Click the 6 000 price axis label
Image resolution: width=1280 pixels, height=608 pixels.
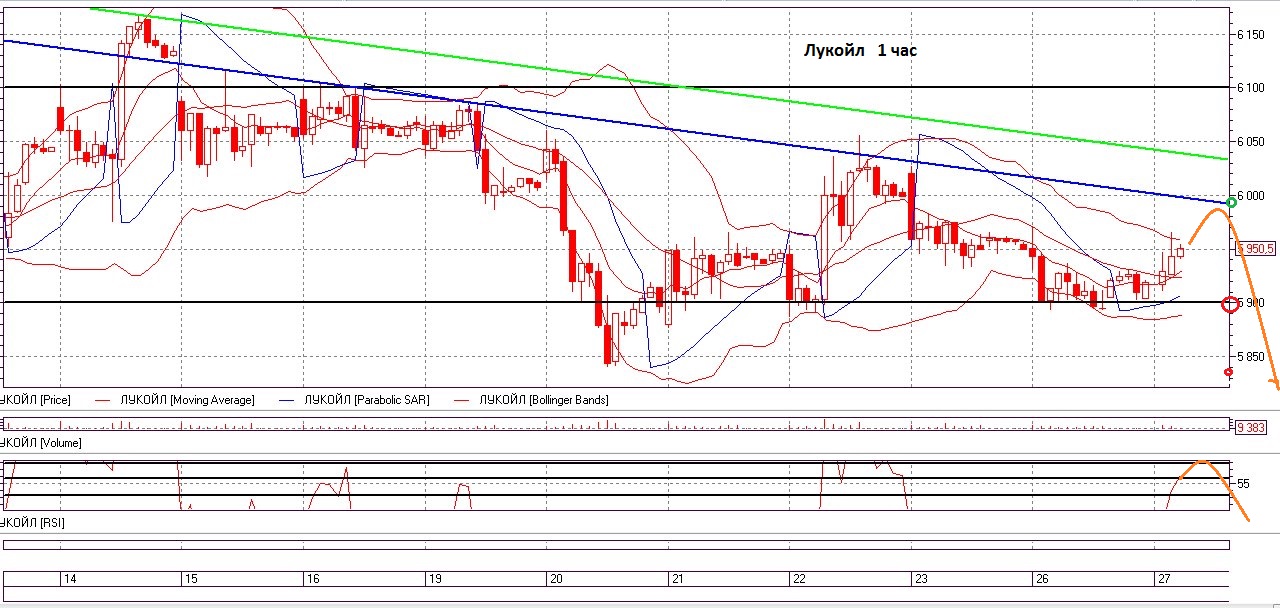tap(1252, 196)
